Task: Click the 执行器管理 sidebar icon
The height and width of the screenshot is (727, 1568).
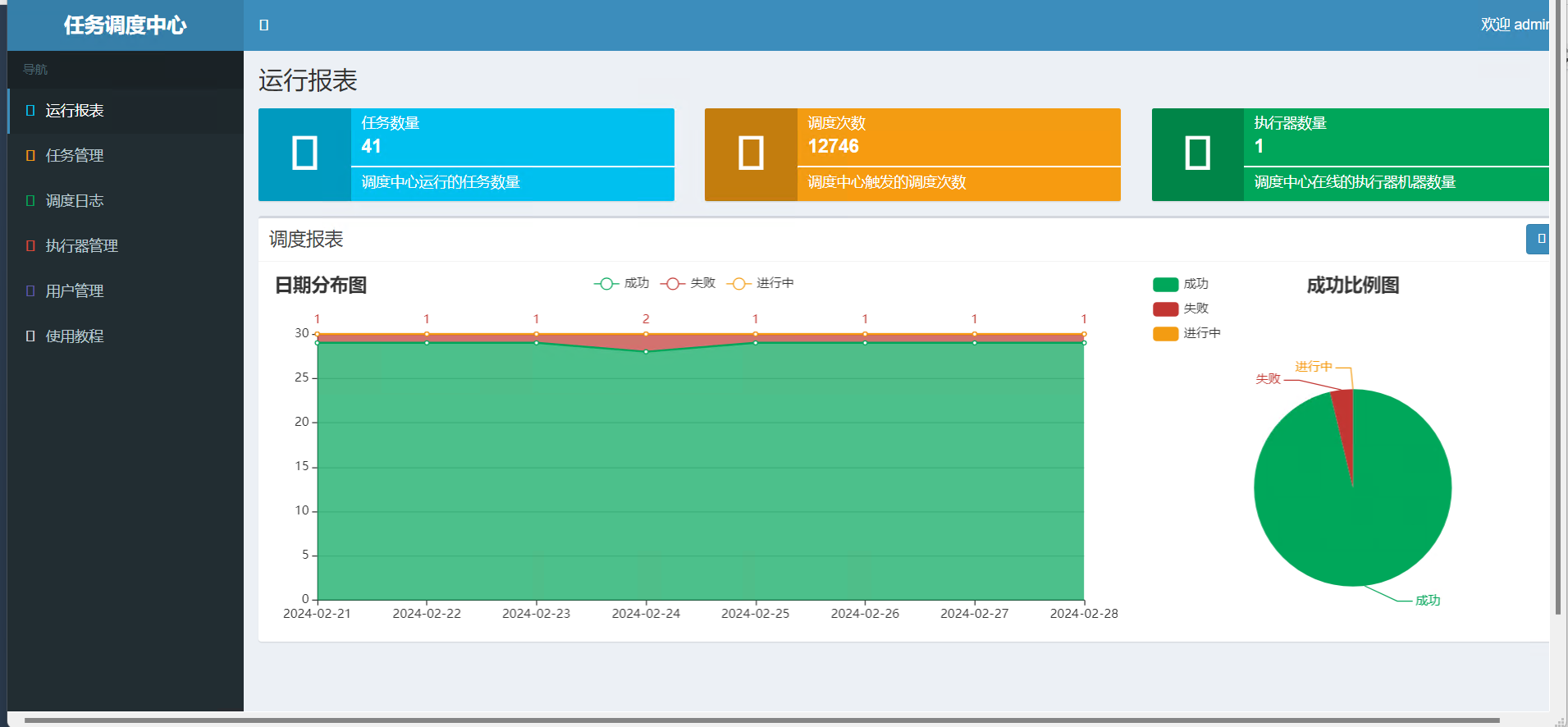Action: pyautogui.click(x=30, y=246)
